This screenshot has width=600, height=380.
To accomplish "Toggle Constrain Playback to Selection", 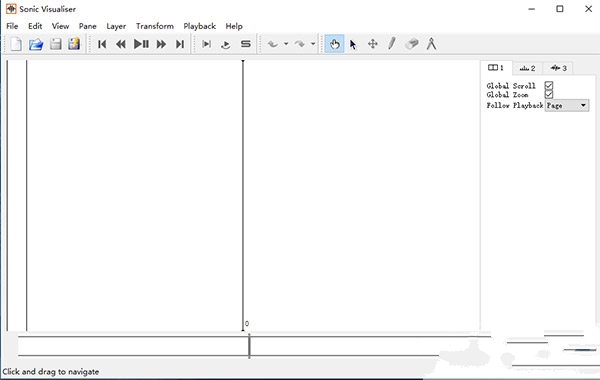I will click(x=207, y=44).
